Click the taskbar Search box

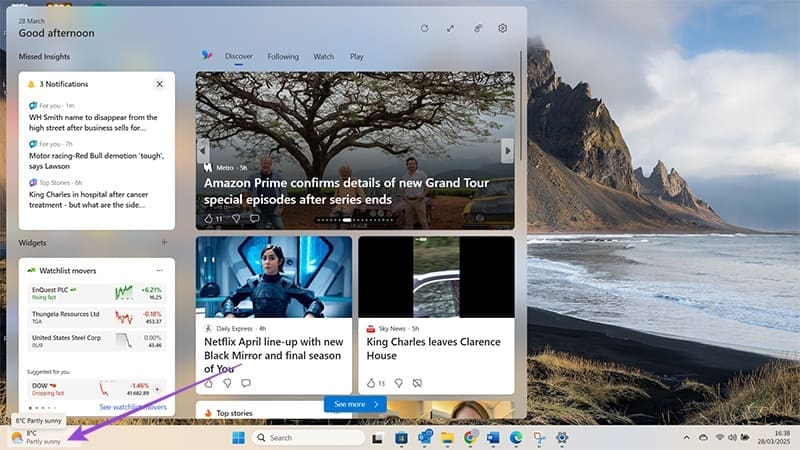(x=310, y=438)
